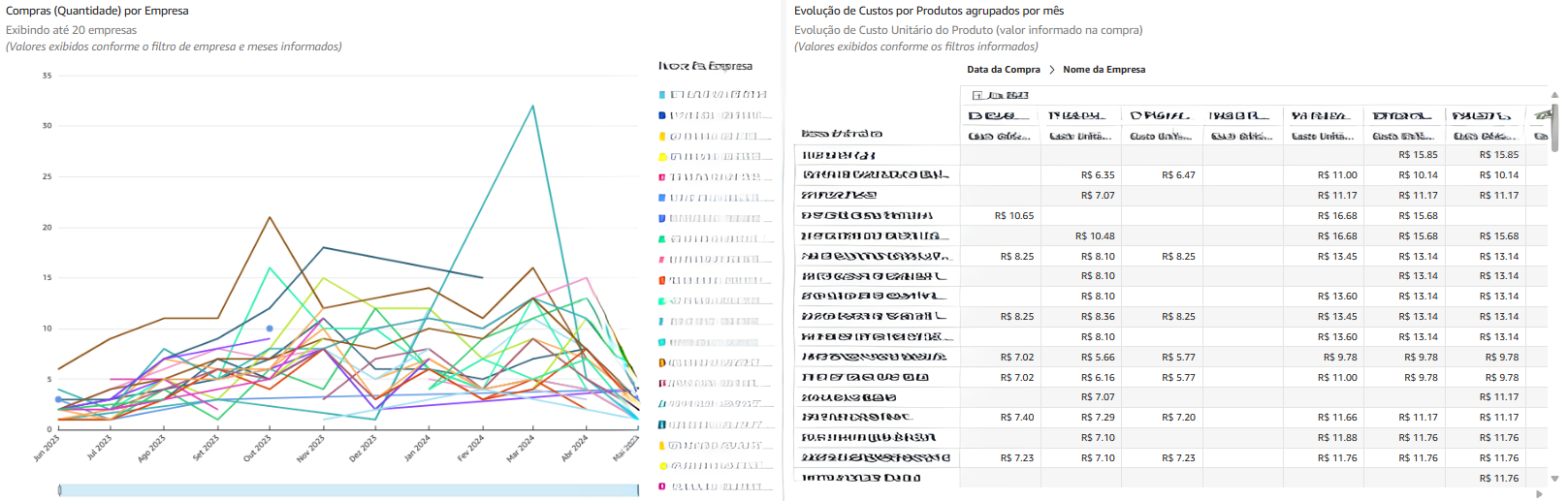Select the table cell showing R$ 11.88

pos(1337,438)
